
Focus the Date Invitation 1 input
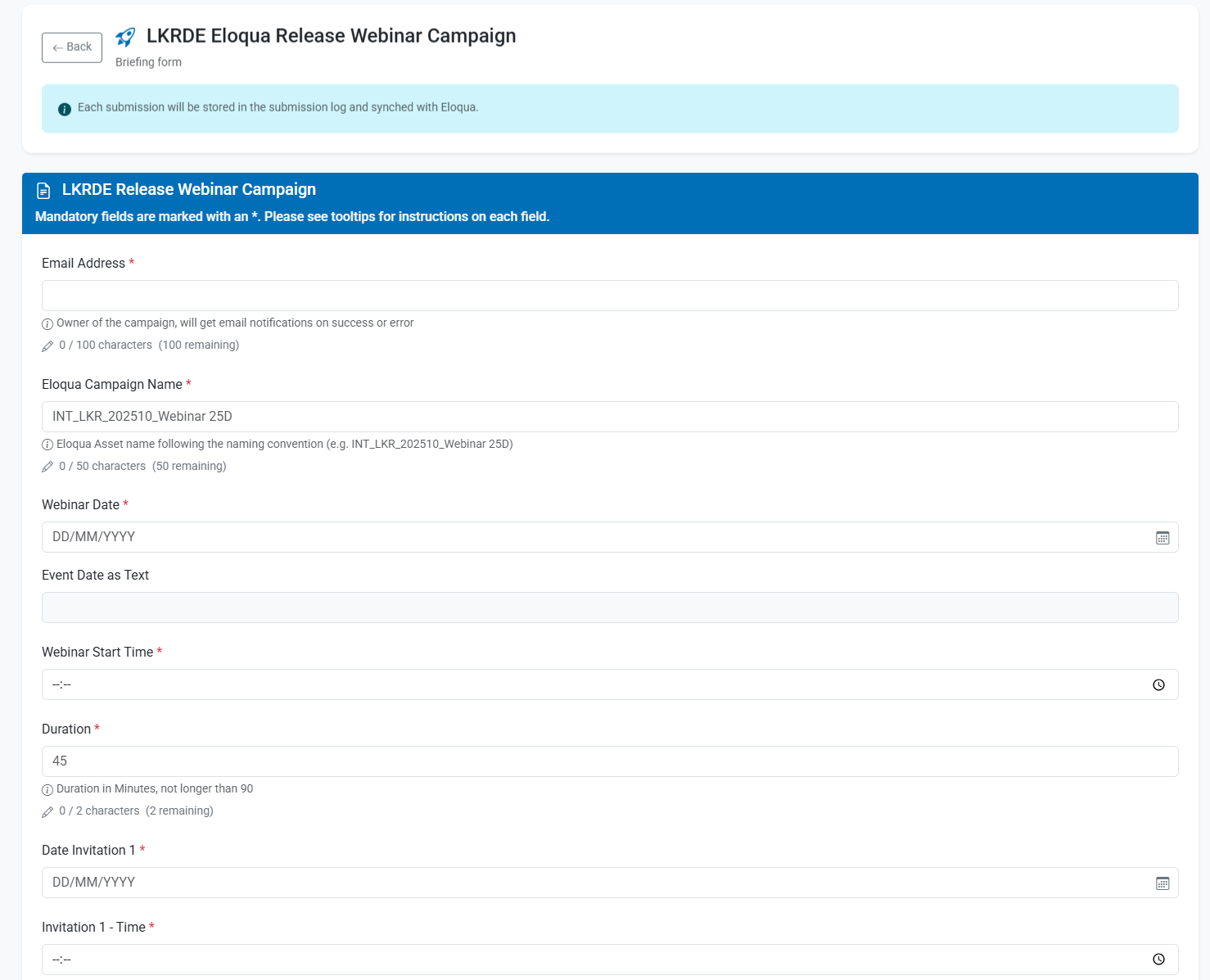(x=610, y=883)
